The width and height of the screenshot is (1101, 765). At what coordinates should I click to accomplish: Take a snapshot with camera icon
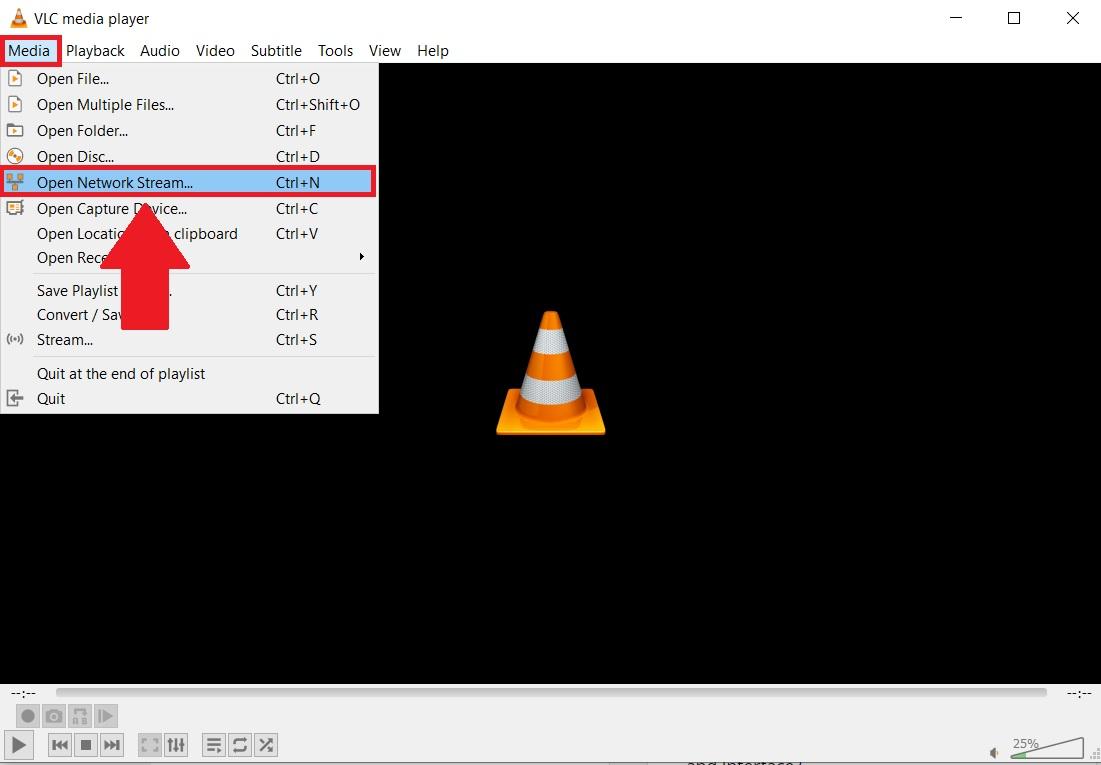pos(54,716)
